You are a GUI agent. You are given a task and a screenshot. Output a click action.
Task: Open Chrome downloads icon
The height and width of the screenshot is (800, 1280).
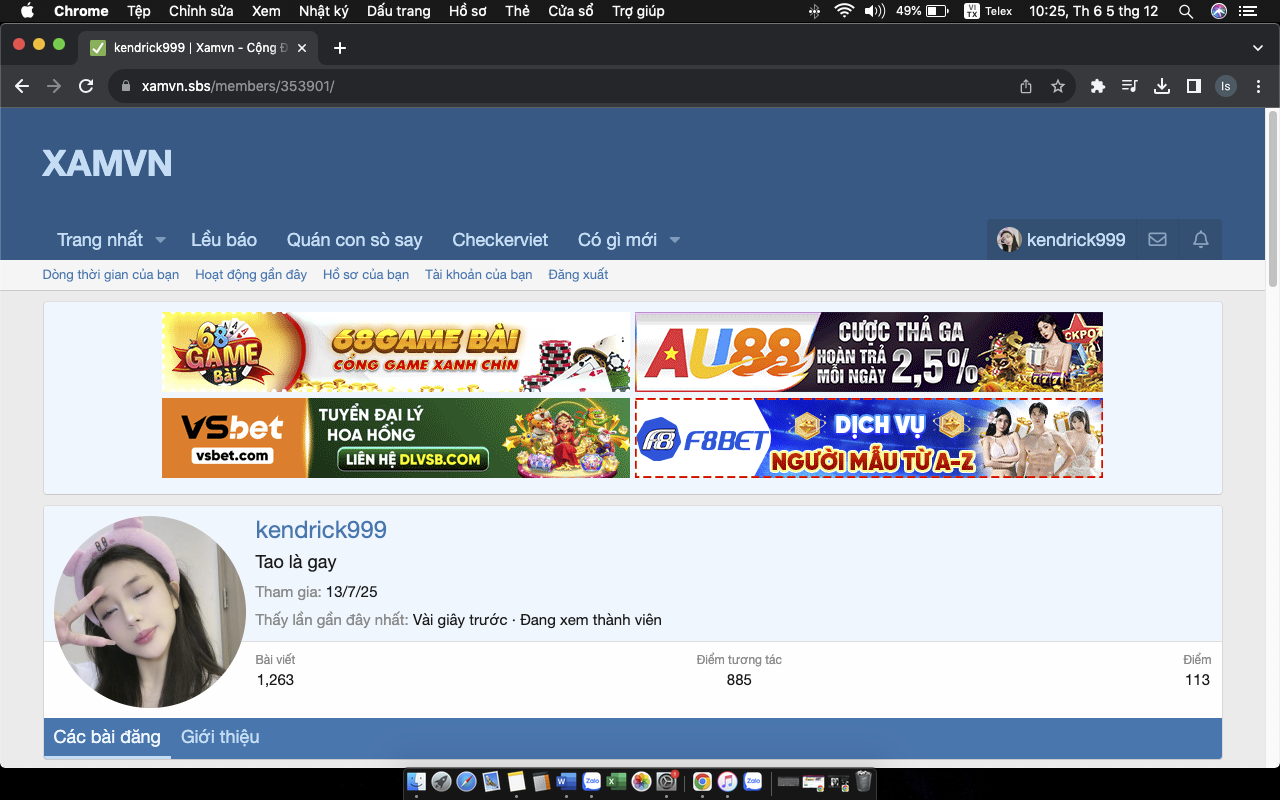pos(1162,87)
